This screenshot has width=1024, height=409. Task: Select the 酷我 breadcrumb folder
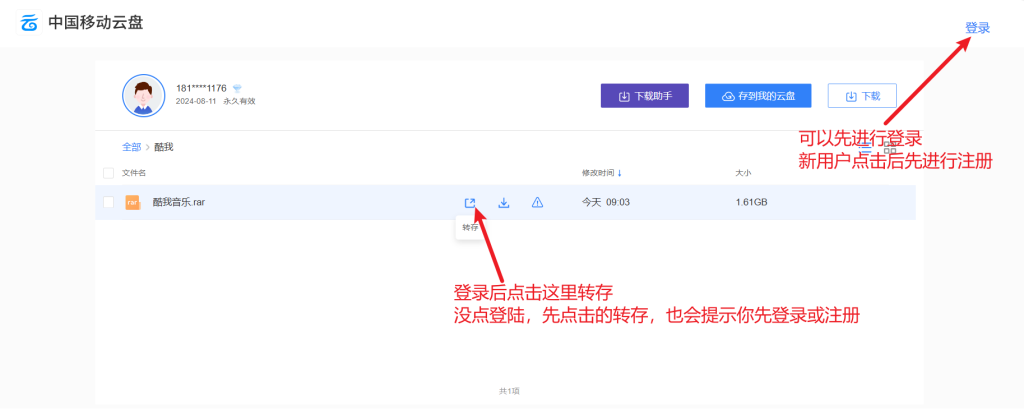164,147
